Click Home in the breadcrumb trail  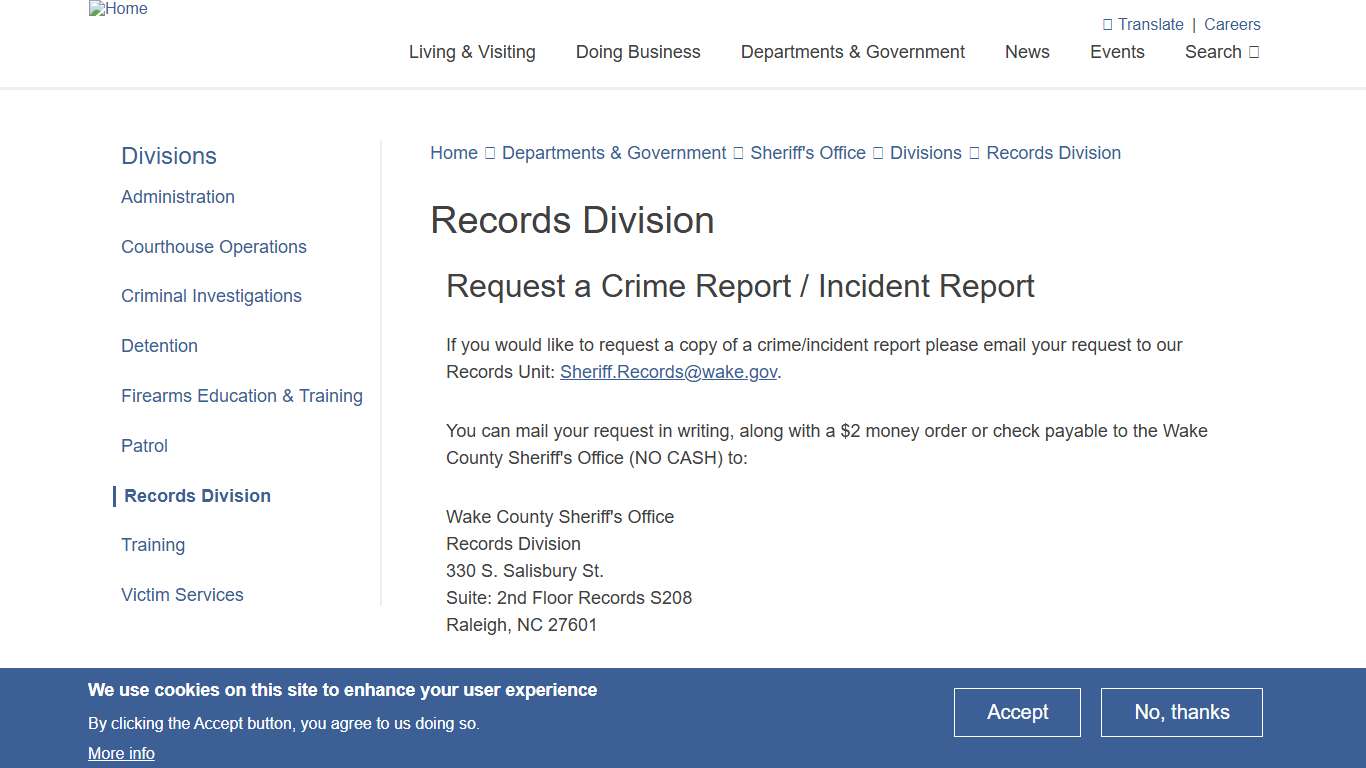click(x=453, y=152)
